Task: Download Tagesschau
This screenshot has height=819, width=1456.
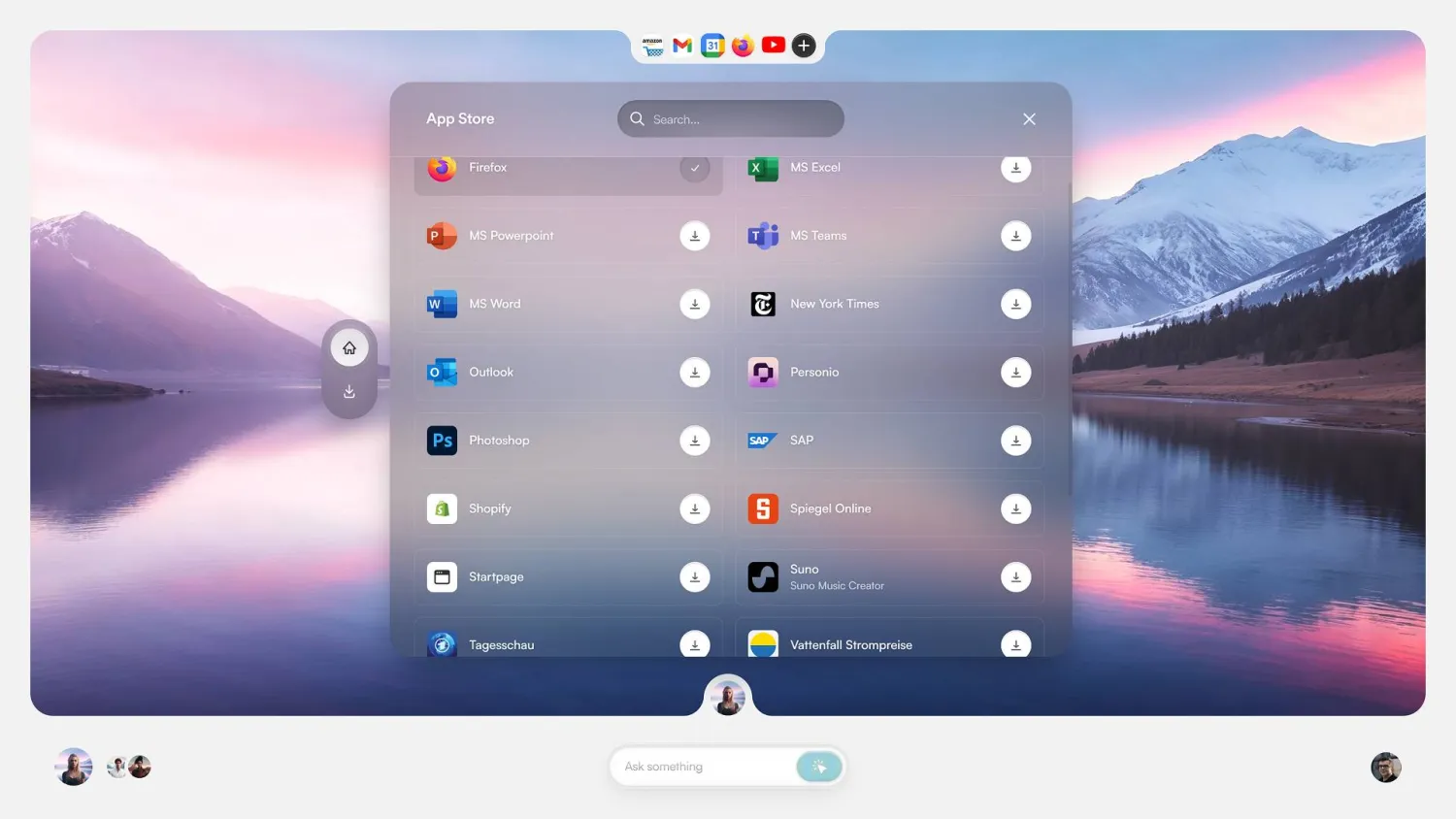Action: click(x=695, y=644)
